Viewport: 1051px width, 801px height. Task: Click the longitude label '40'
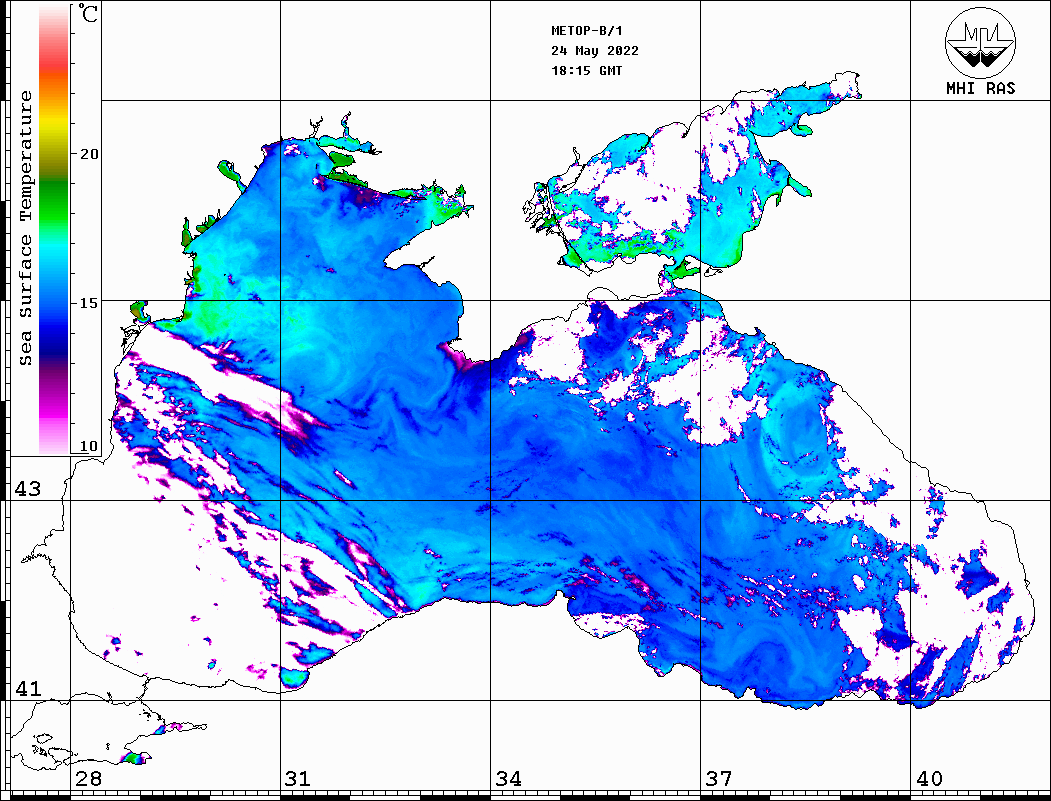[x=929, y=779]
